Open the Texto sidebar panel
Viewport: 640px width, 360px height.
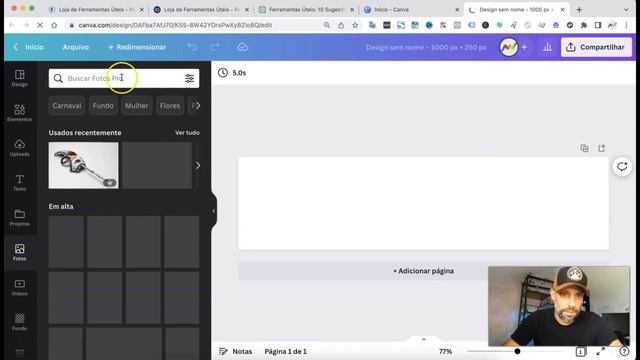pos(20,182)
